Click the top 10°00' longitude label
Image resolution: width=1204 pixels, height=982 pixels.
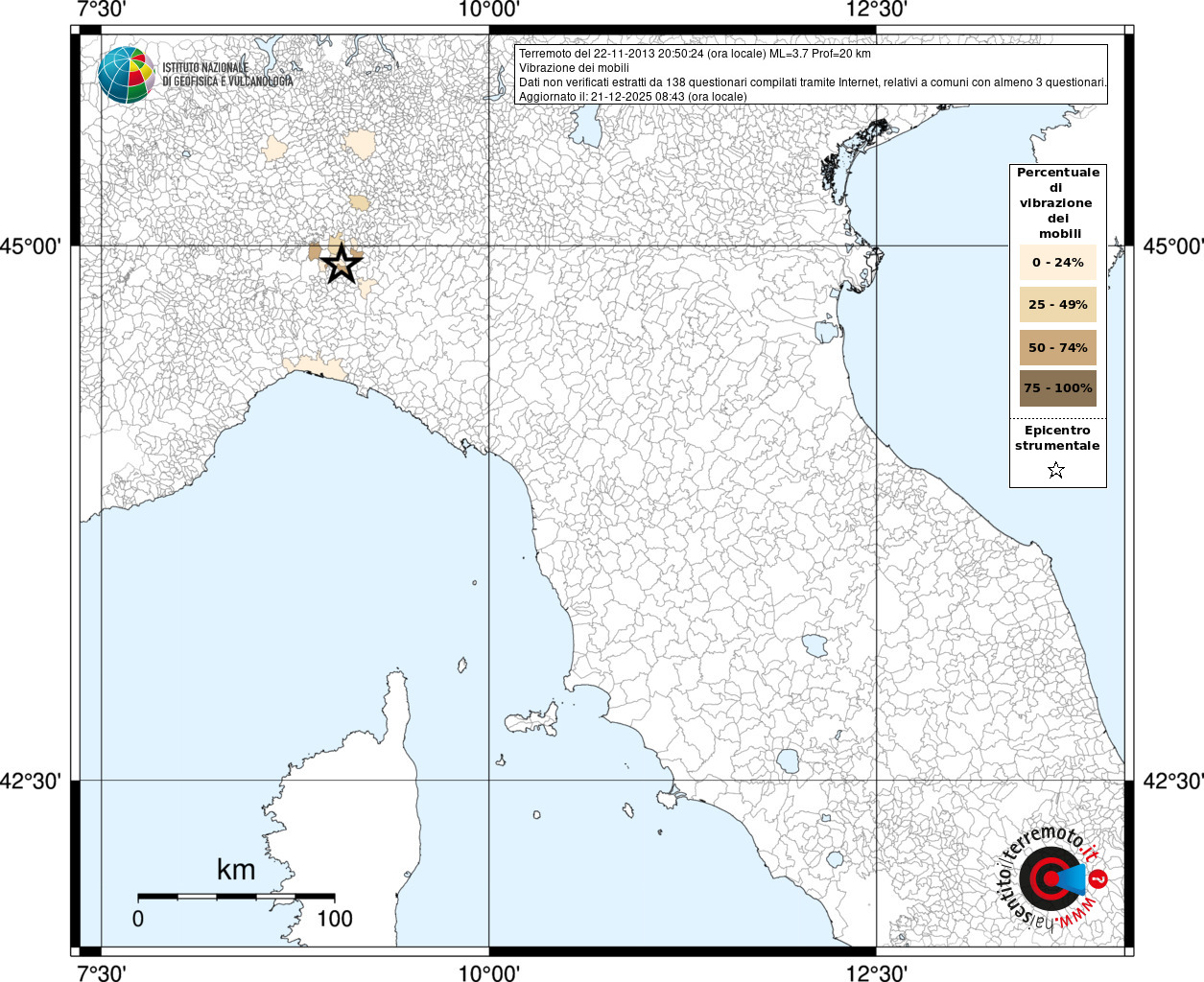click(489, 10)
